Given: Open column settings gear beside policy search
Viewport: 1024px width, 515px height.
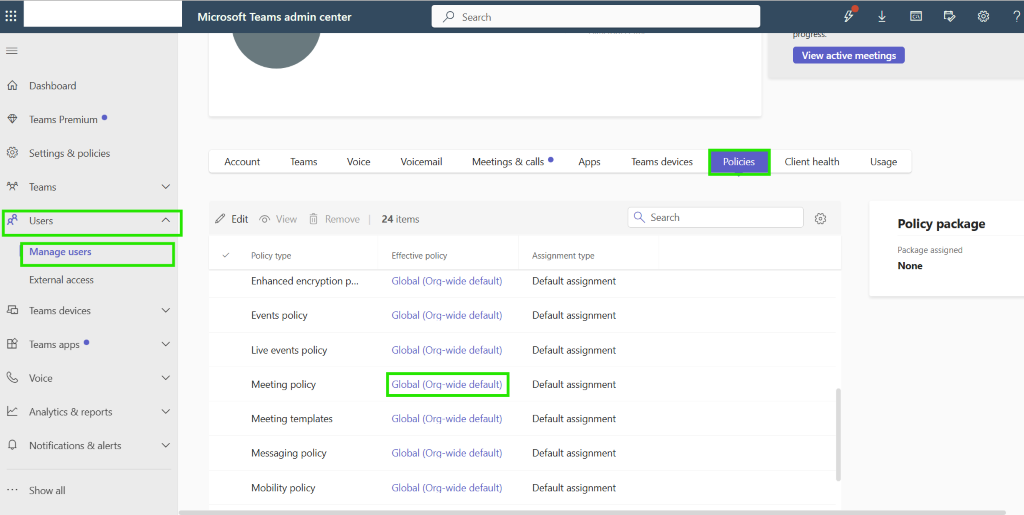Looking at the screenshot, I should (820, 219).
